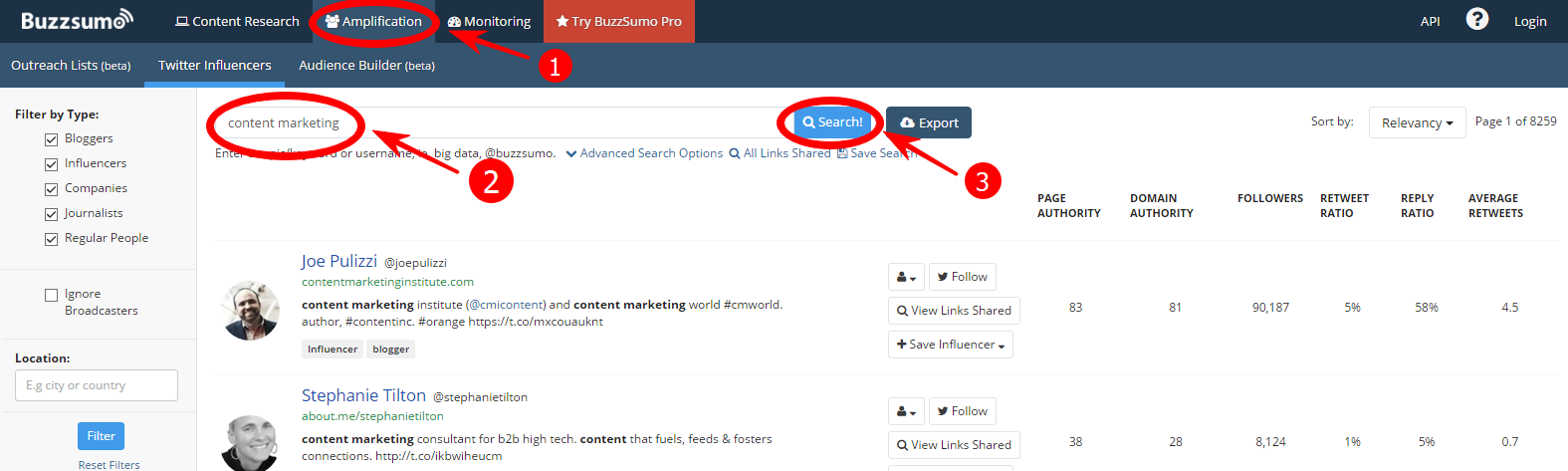Switch to Twitter Influencers tab
Viewport: 1568px width, 471px height.
214,65
